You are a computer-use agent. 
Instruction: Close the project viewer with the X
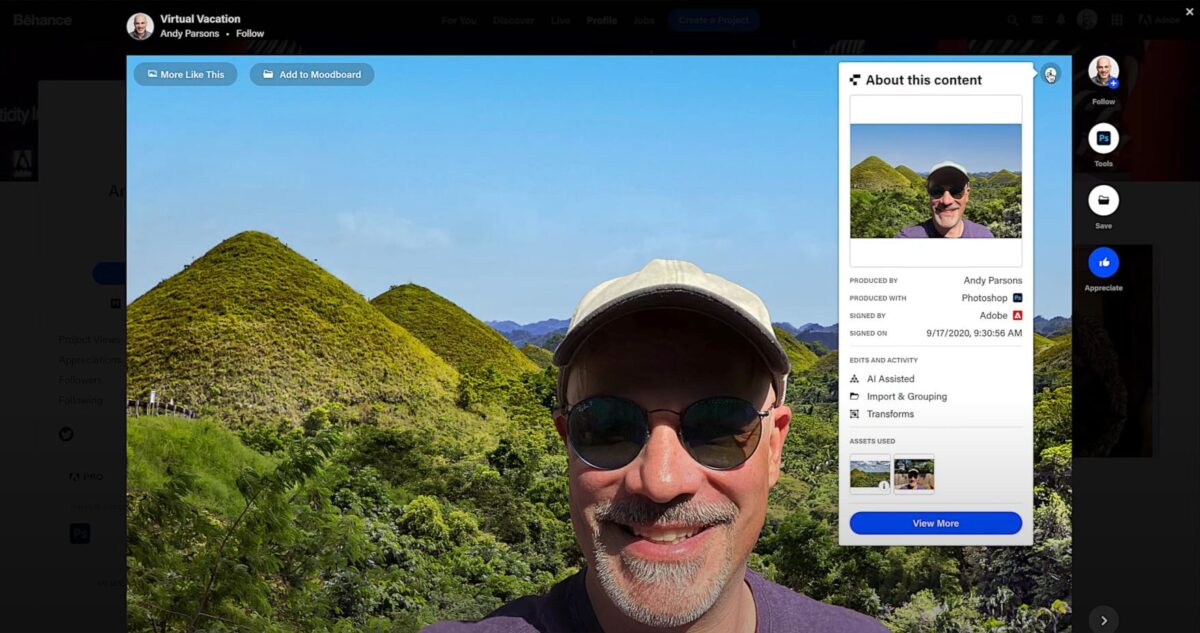click(x=1189, y=11)
